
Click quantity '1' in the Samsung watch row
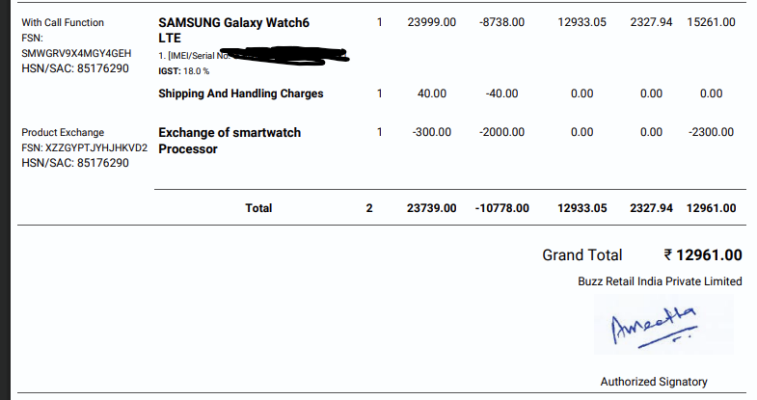coord(379,22)
